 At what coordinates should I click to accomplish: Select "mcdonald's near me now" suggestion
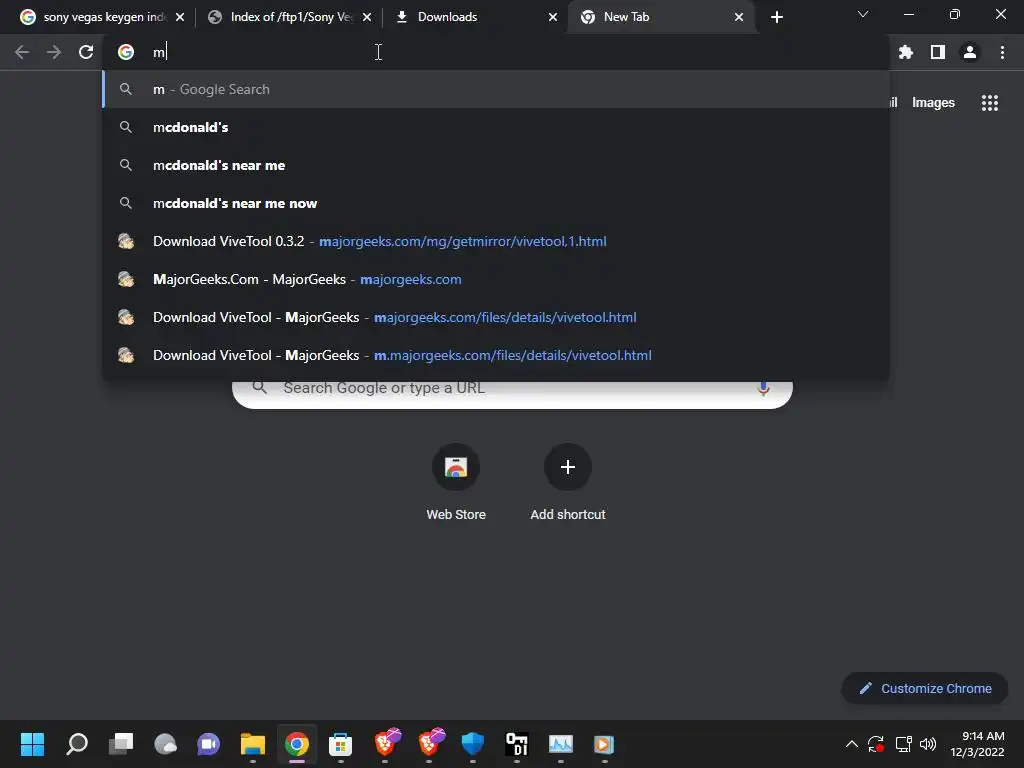[496, 203]
